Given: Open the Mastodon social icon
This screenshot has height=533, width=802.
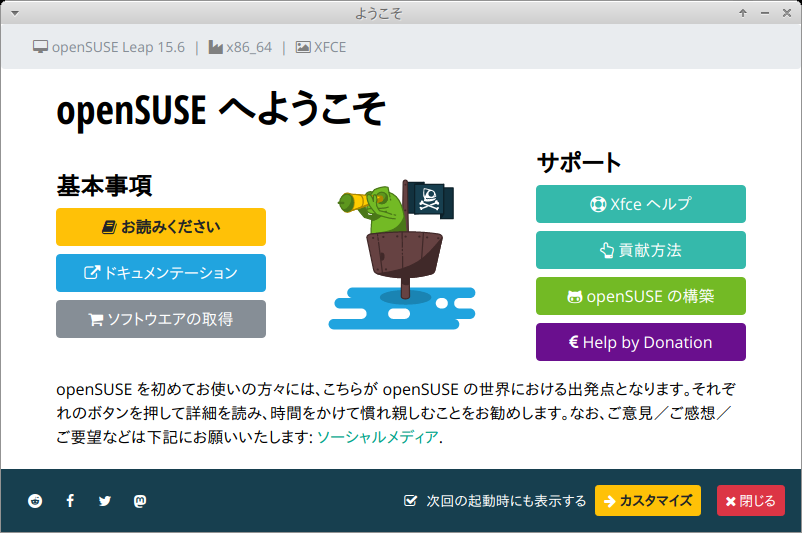Looking at the screenshot, I should point(140,501).
